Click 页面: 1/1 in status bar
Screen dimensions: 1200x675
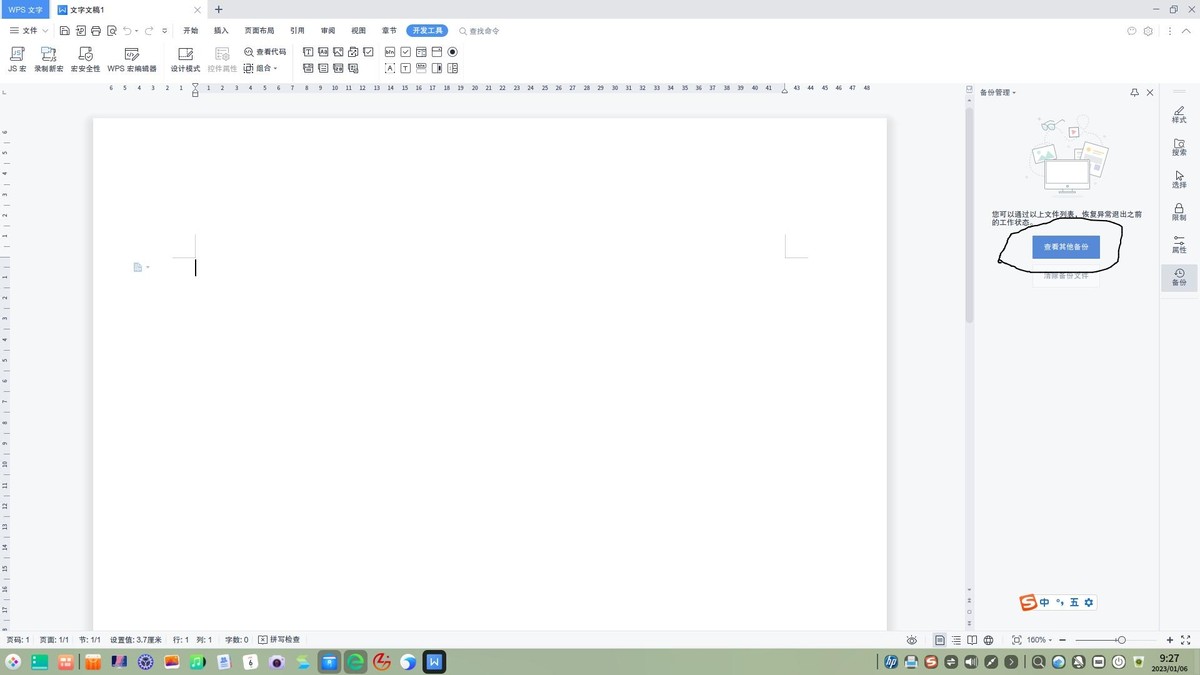pyautogui.click(x=54, y=639)
